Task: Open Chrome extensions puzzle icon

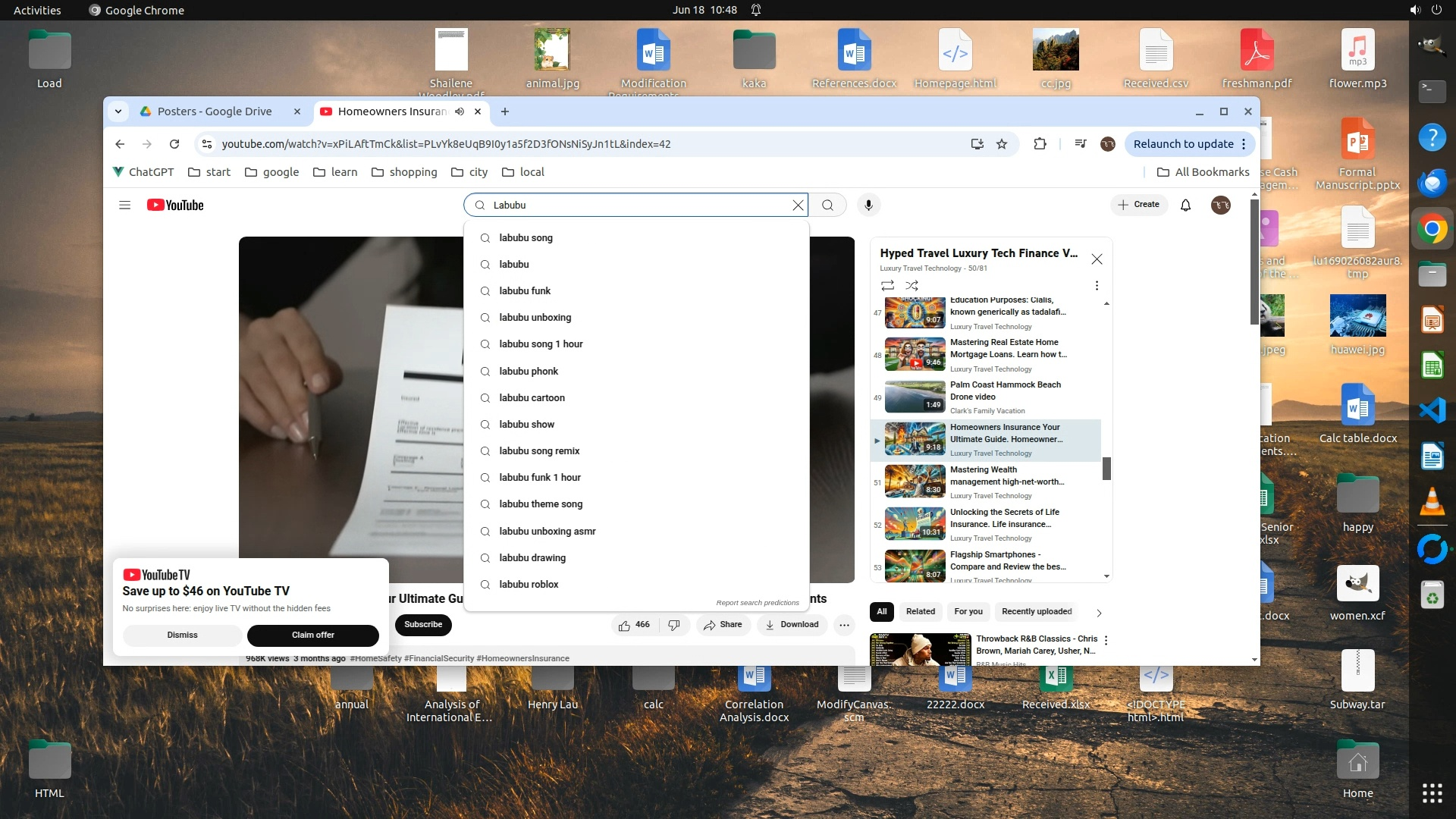Action: pyautogui.click(x=1040, y=144)
